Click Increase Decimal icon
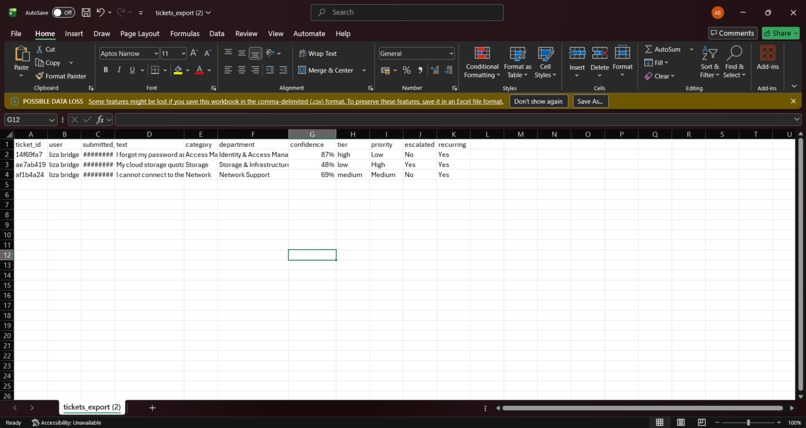 point(435,70)
